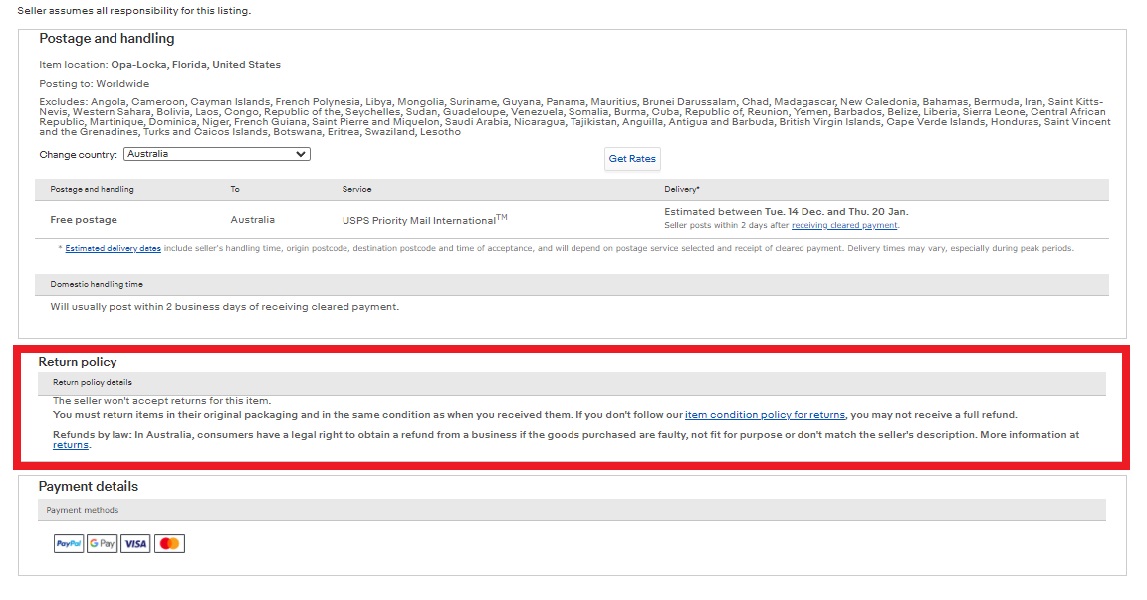1147x600 pixels.
Task: Click the Delivery* column header
Action: [682, 190]
